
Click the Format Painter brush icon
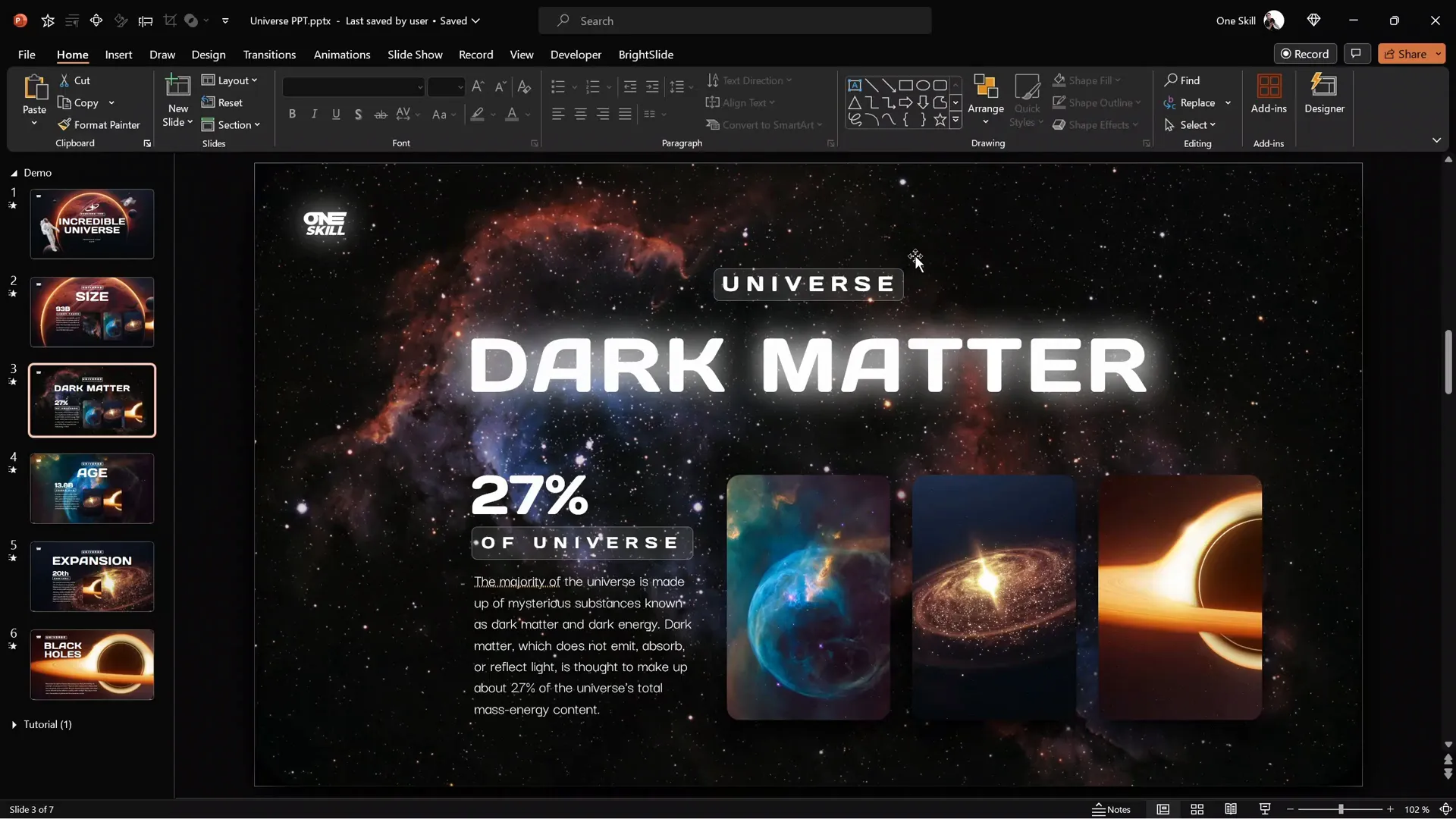tap(64, 124)
